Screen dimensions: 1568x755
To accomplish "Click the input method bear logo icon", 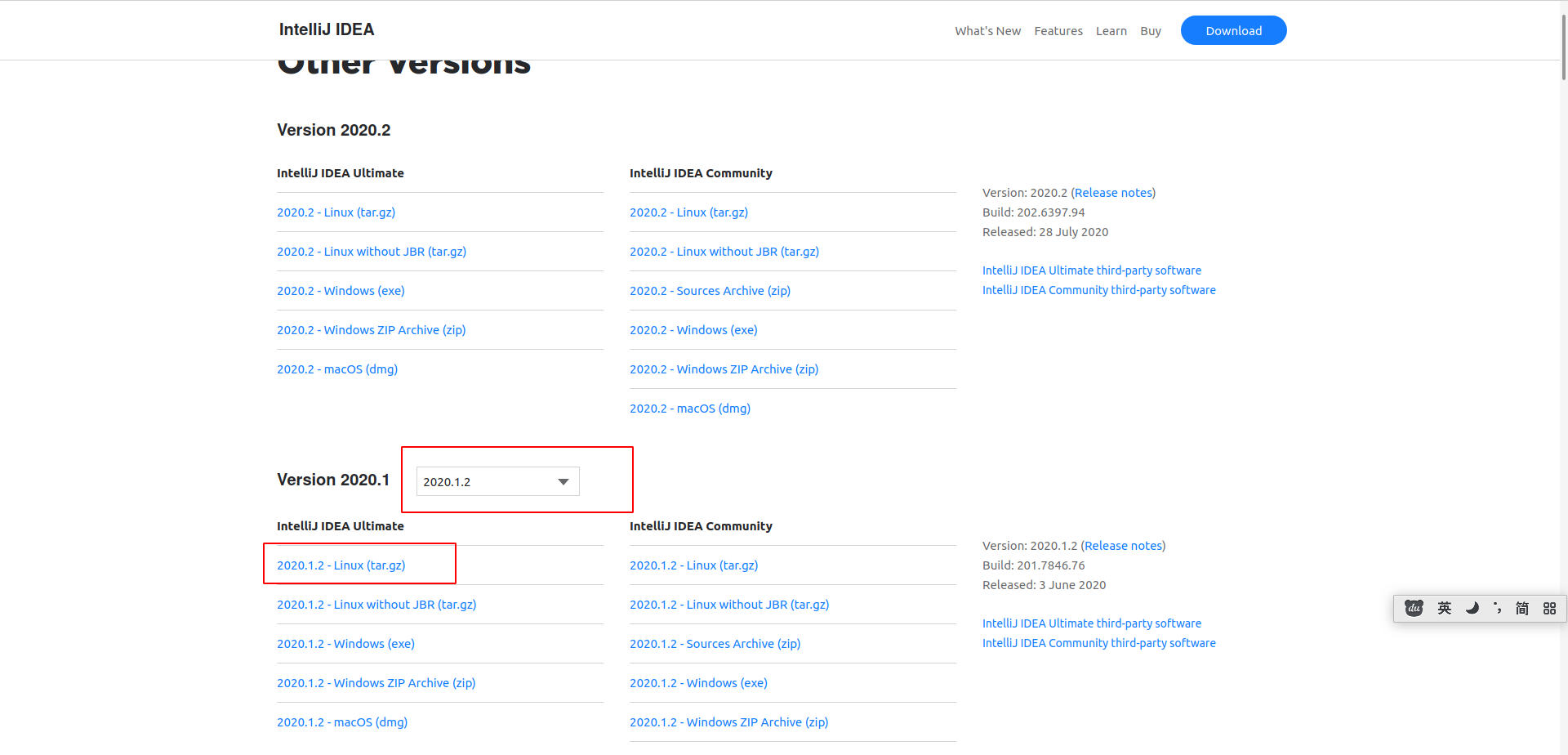I will click(1414, 608).
